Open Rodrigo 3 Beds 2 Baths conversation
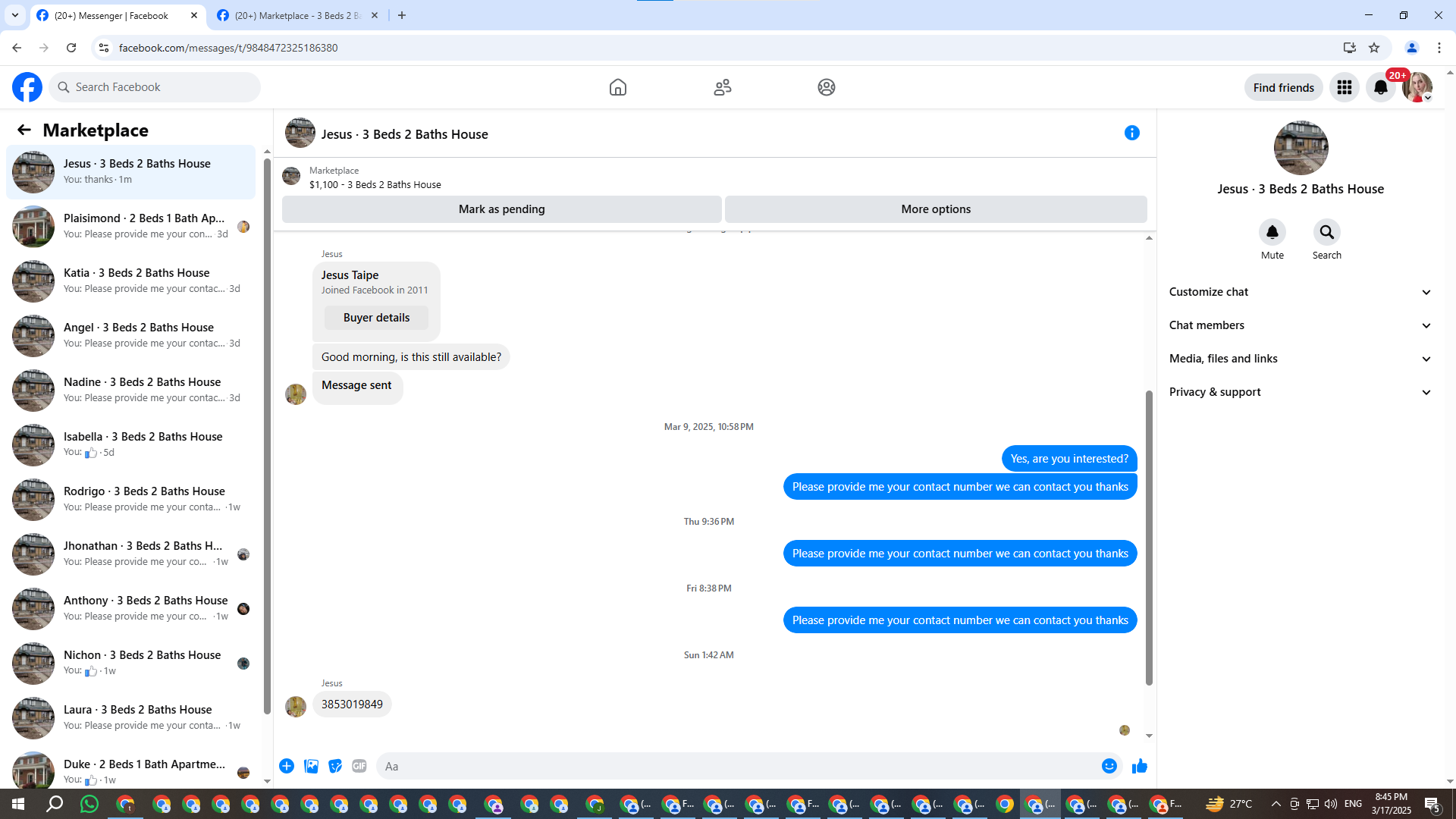Image resolution: width=1456 pixels, height=819 pixels. point(131,500)
